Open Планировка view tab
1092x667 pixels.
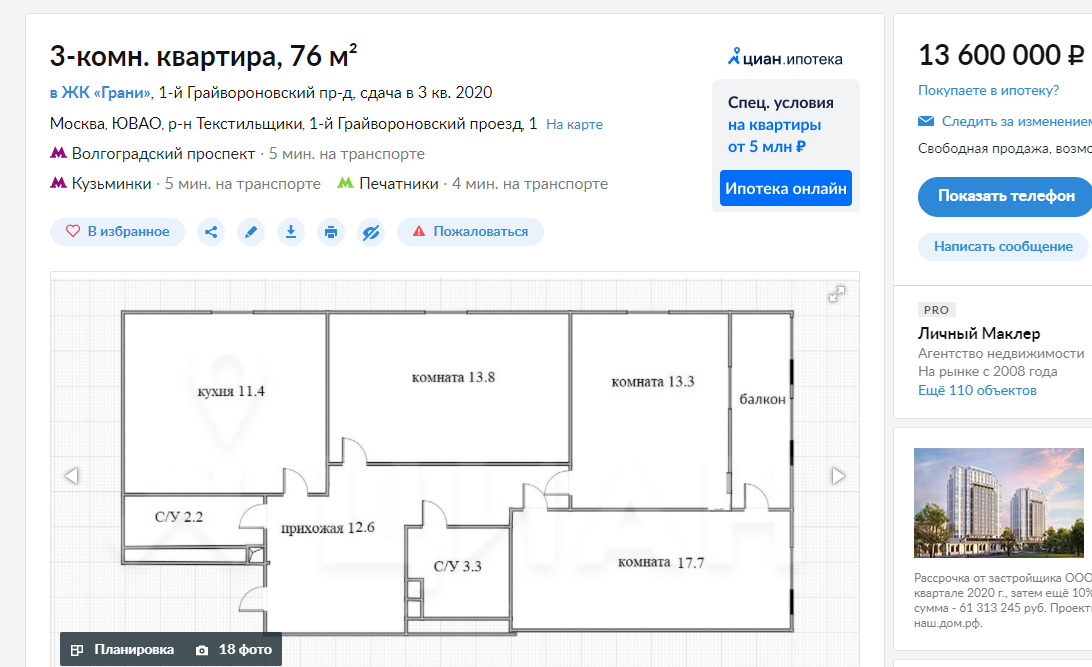[x=123, y=650]
